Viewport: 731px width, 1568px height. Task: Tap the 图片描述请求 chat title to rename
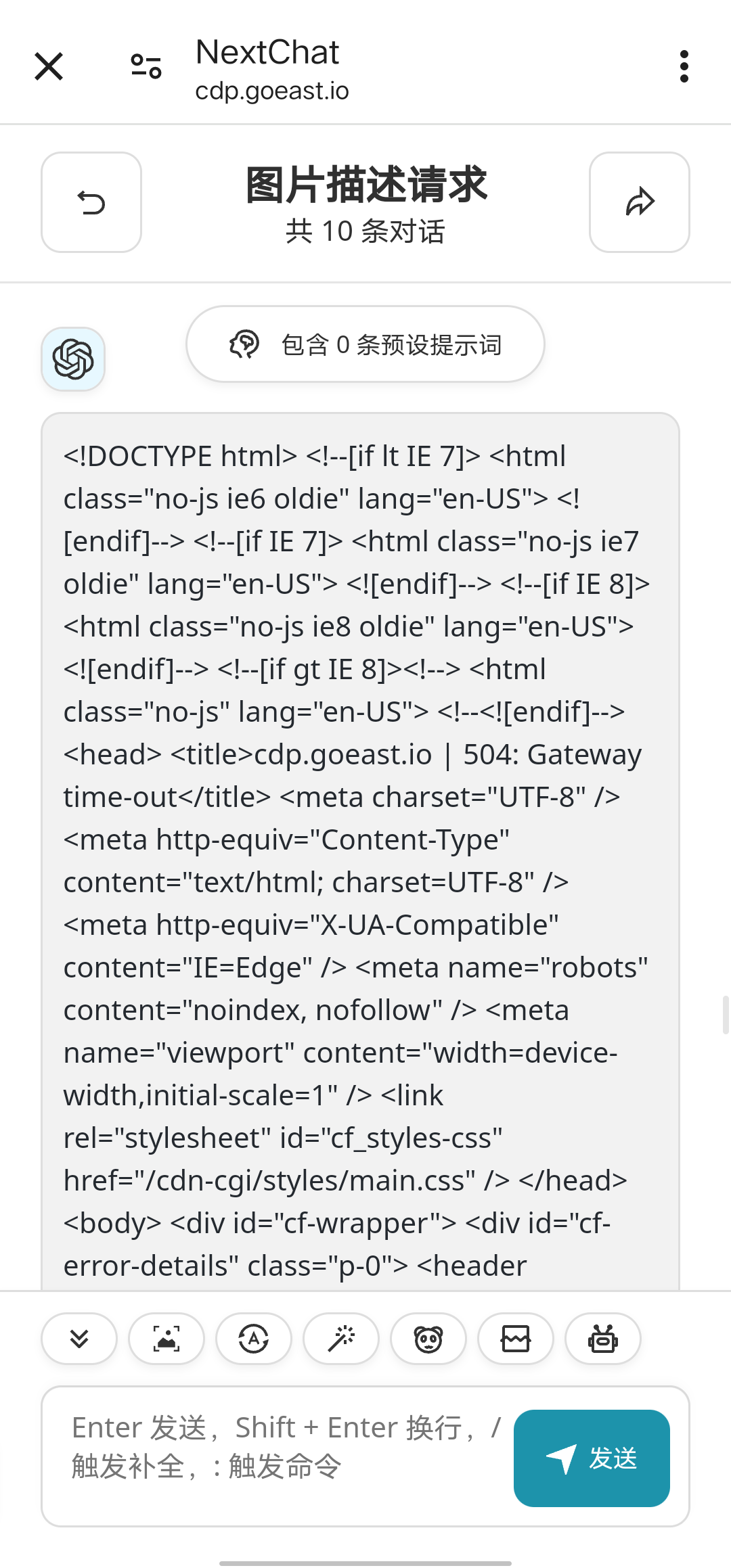(365, 185)
